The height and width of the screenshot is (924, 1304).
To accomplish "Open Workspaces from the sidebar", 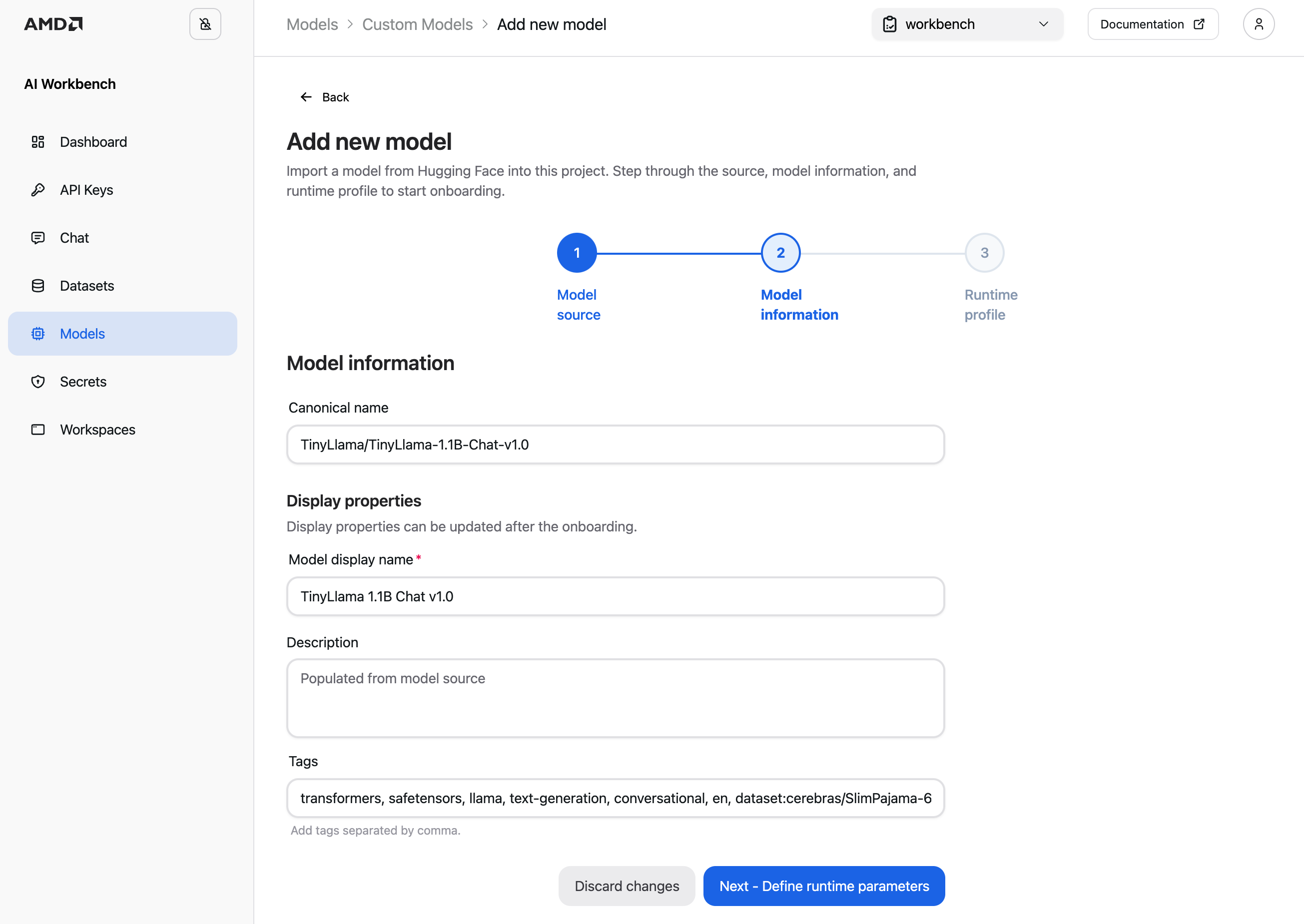I will [x=122, y=430].
